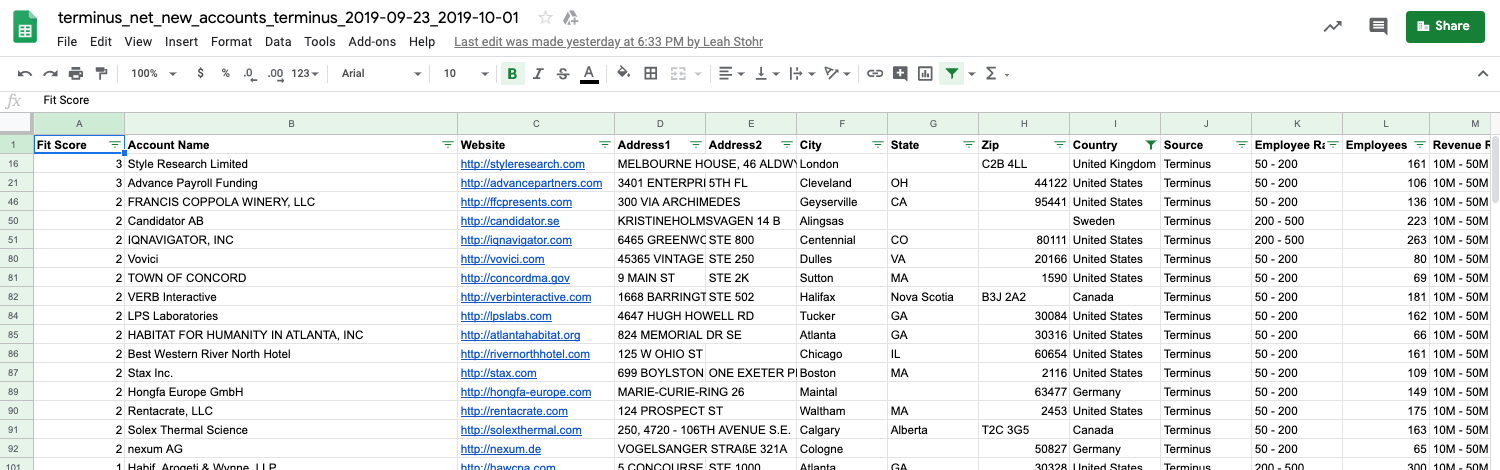
Task: Open the Website column filter
Action: (604, 145)
